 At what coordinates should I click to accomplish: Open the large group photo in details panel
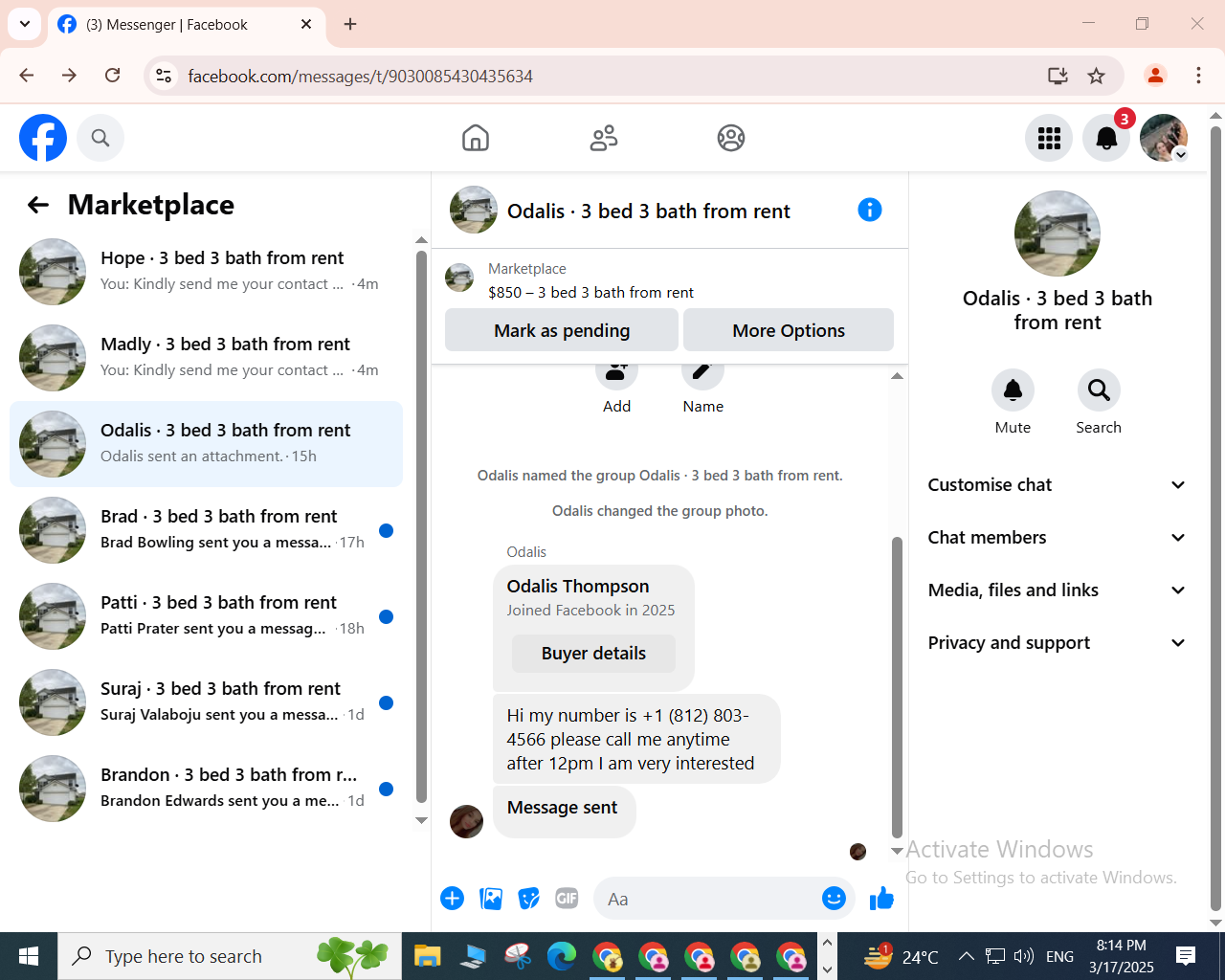coord(1058,234)
